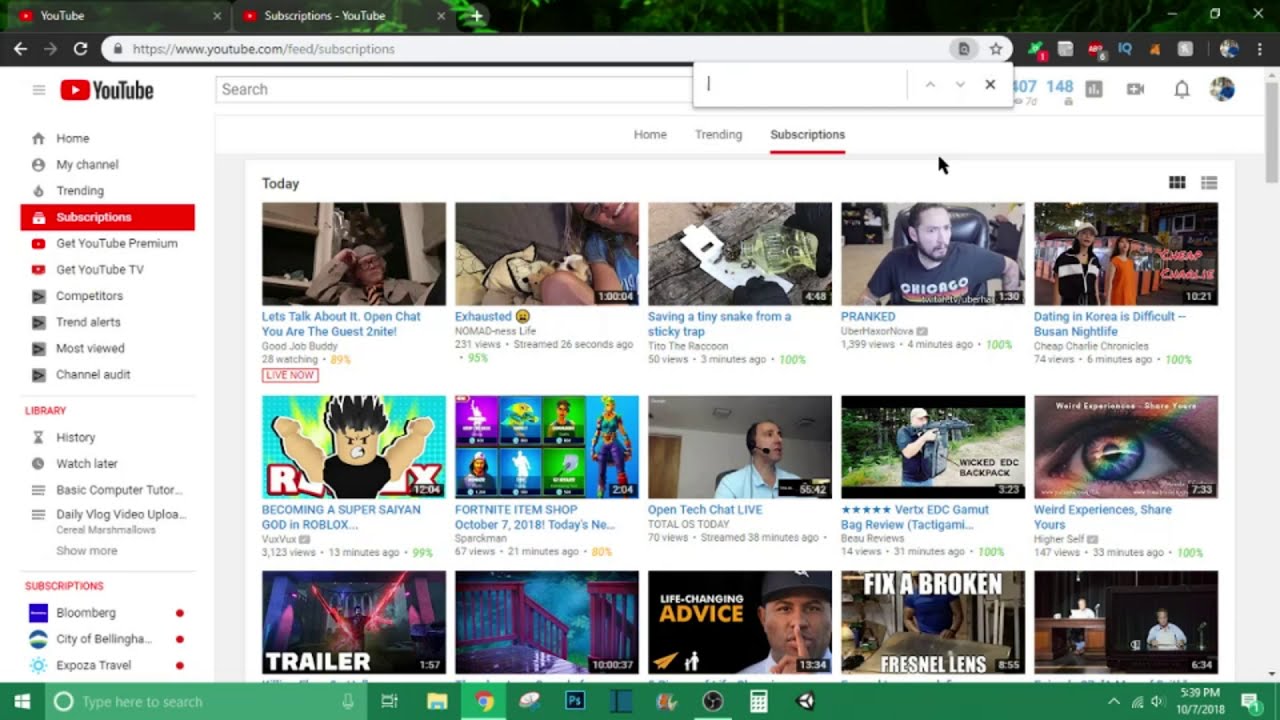This screenshot has width=1280, height=720.
Task: Switch to list view layout
Action: 1209,183
